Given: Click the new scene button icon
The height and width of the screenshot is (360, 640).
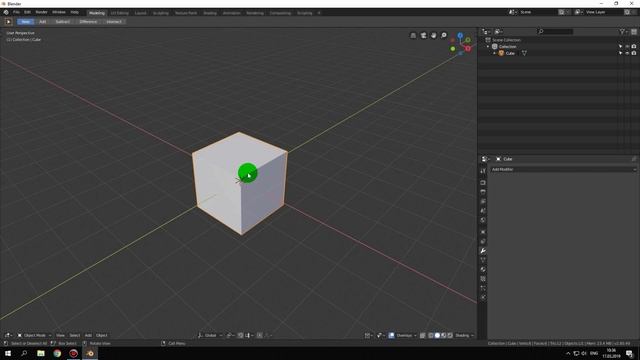Looking at the screenshot, I should 562,12.
